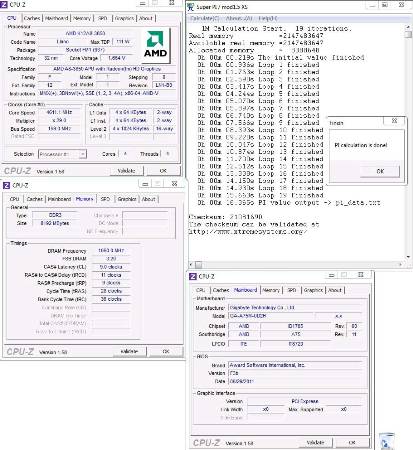Select Graphics tab in CPU-Z Mainboard window
The image size is (413, 450).
(x=313, y=290)
